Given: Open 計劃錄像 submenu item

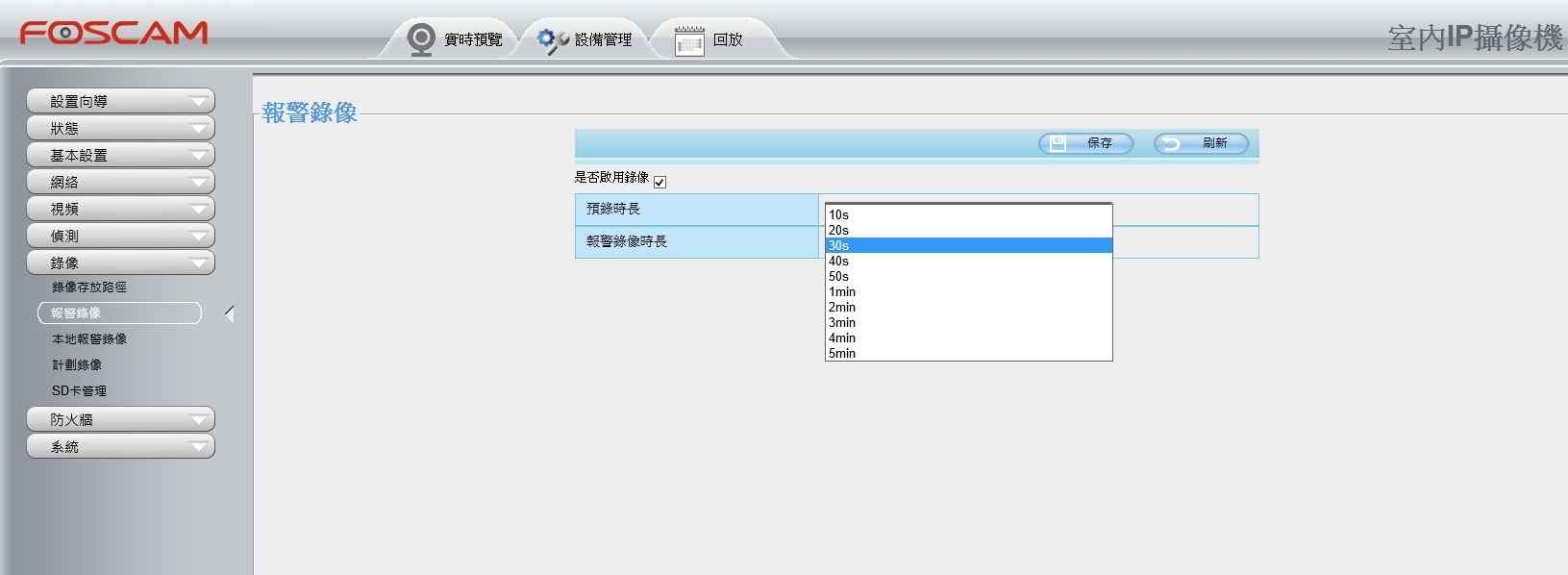Looking at the screenshot, I should point(77,365).
